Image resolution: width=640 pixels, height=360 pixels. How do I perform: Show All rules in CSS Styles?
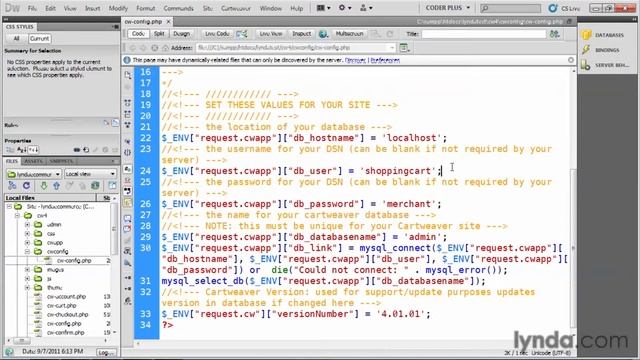[16, 38]
